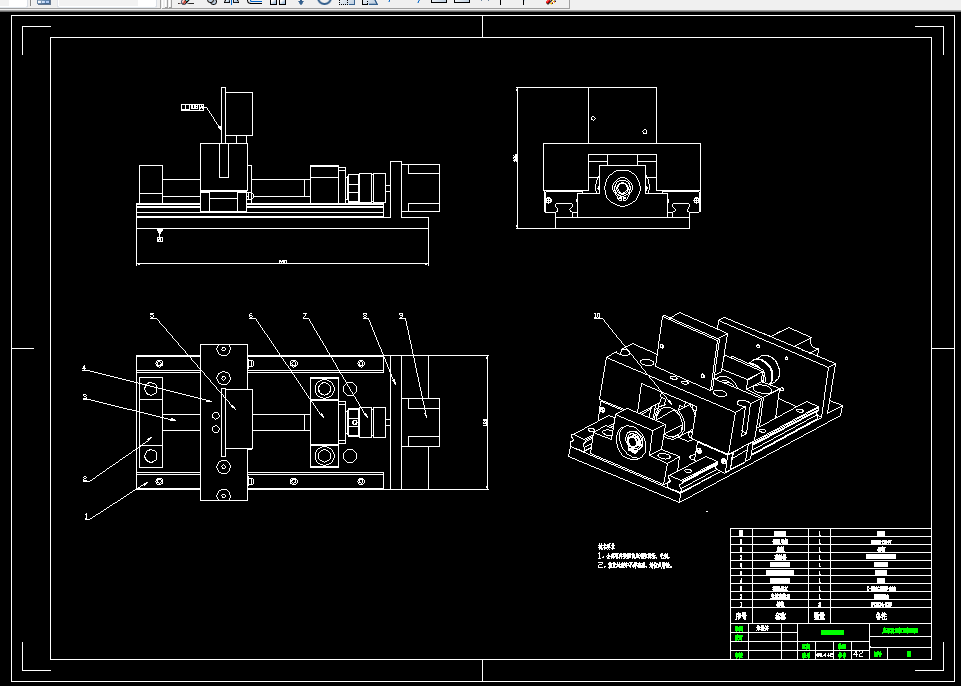Select balloon number 10 beside isometric view

pos(598,316)
